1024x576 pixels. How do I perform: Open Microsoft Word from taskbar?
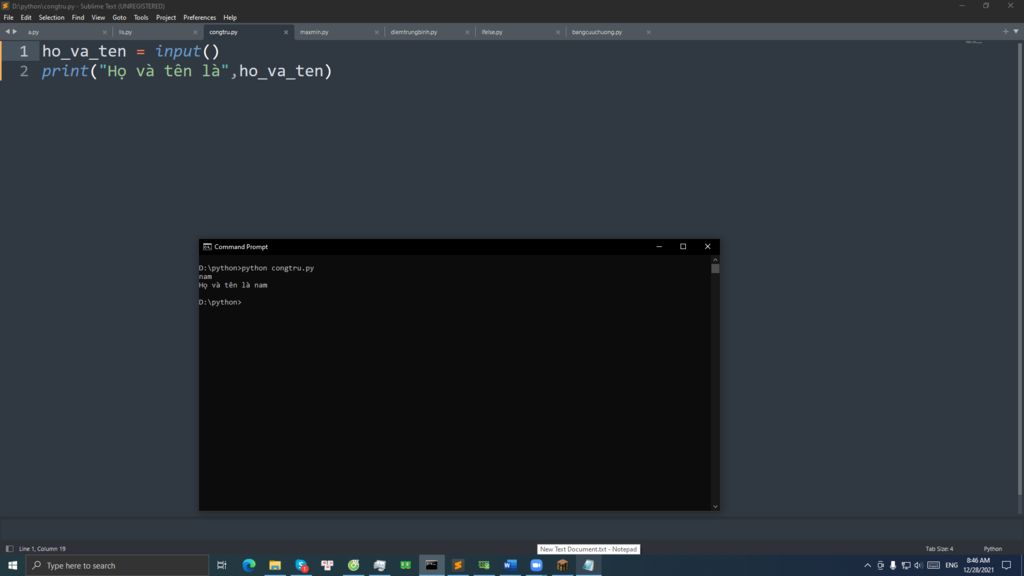pyautogui.click(x=510, y=566)
